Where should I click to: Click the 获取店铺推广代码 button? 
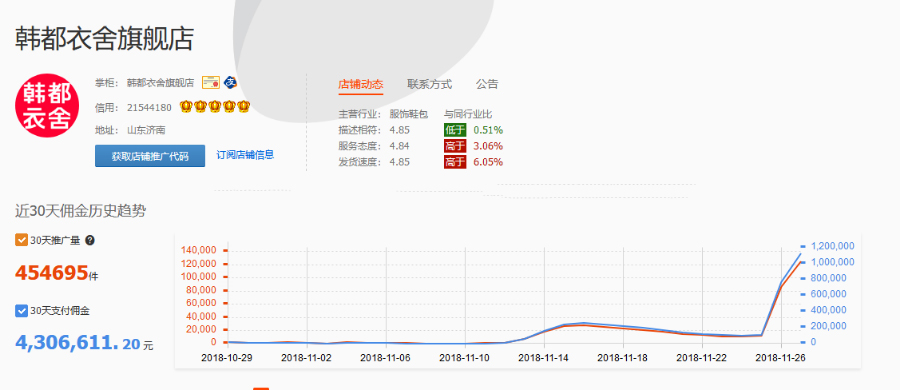pyautogui.click(x=150, y=156)
